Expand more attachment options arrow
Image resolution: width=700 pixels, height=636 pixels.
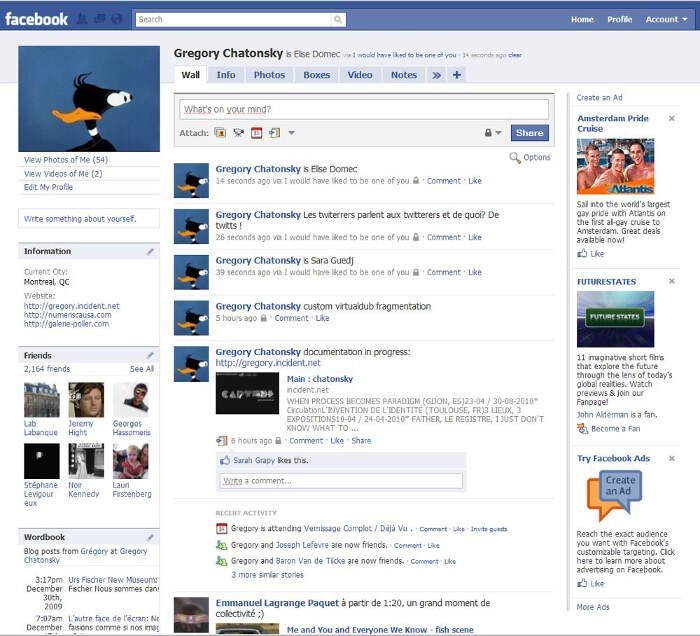(x=291, y=133)
